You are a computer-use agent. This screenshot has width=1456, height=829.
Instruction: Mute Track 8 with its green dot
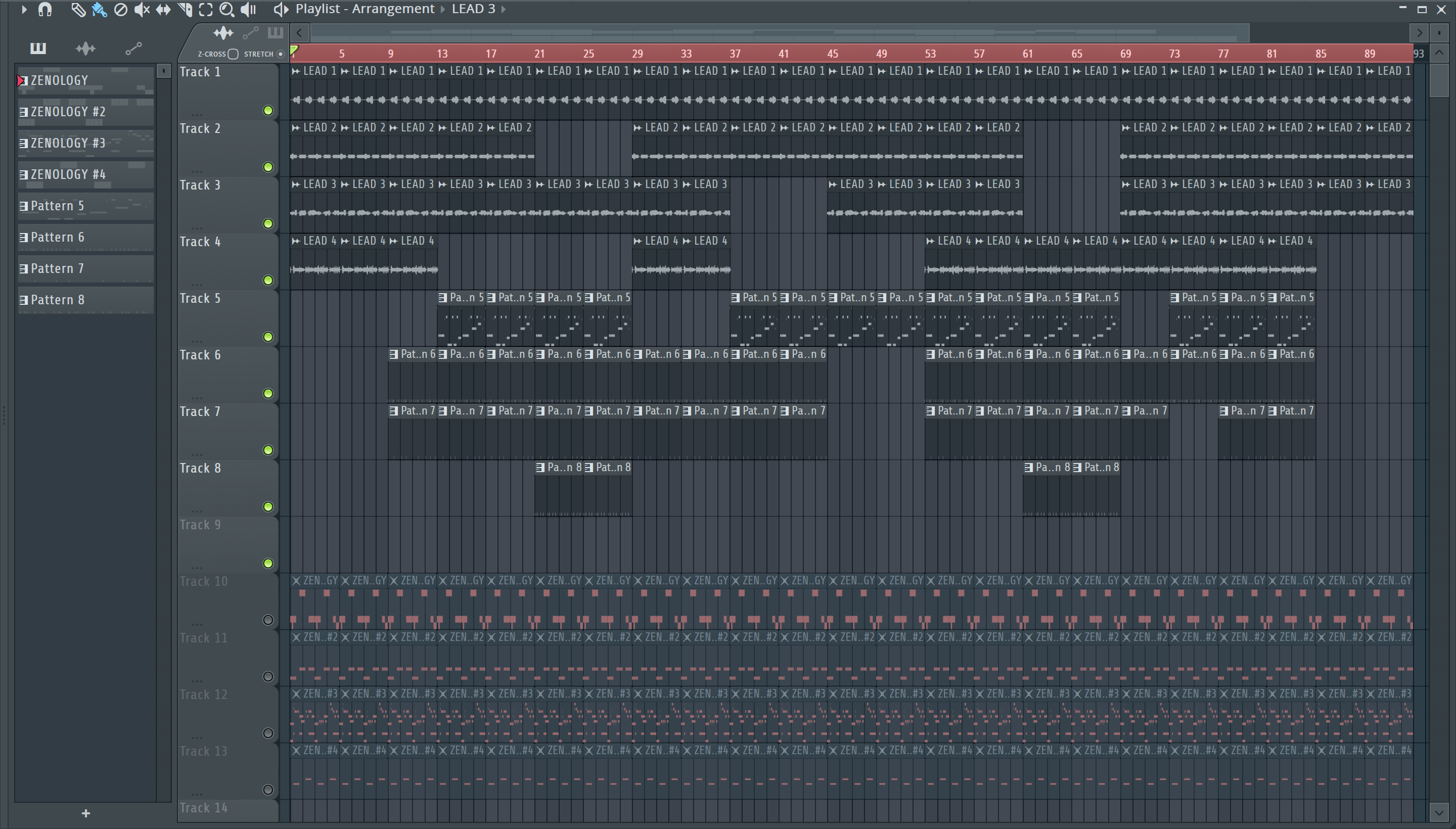(x=267, y=506)
